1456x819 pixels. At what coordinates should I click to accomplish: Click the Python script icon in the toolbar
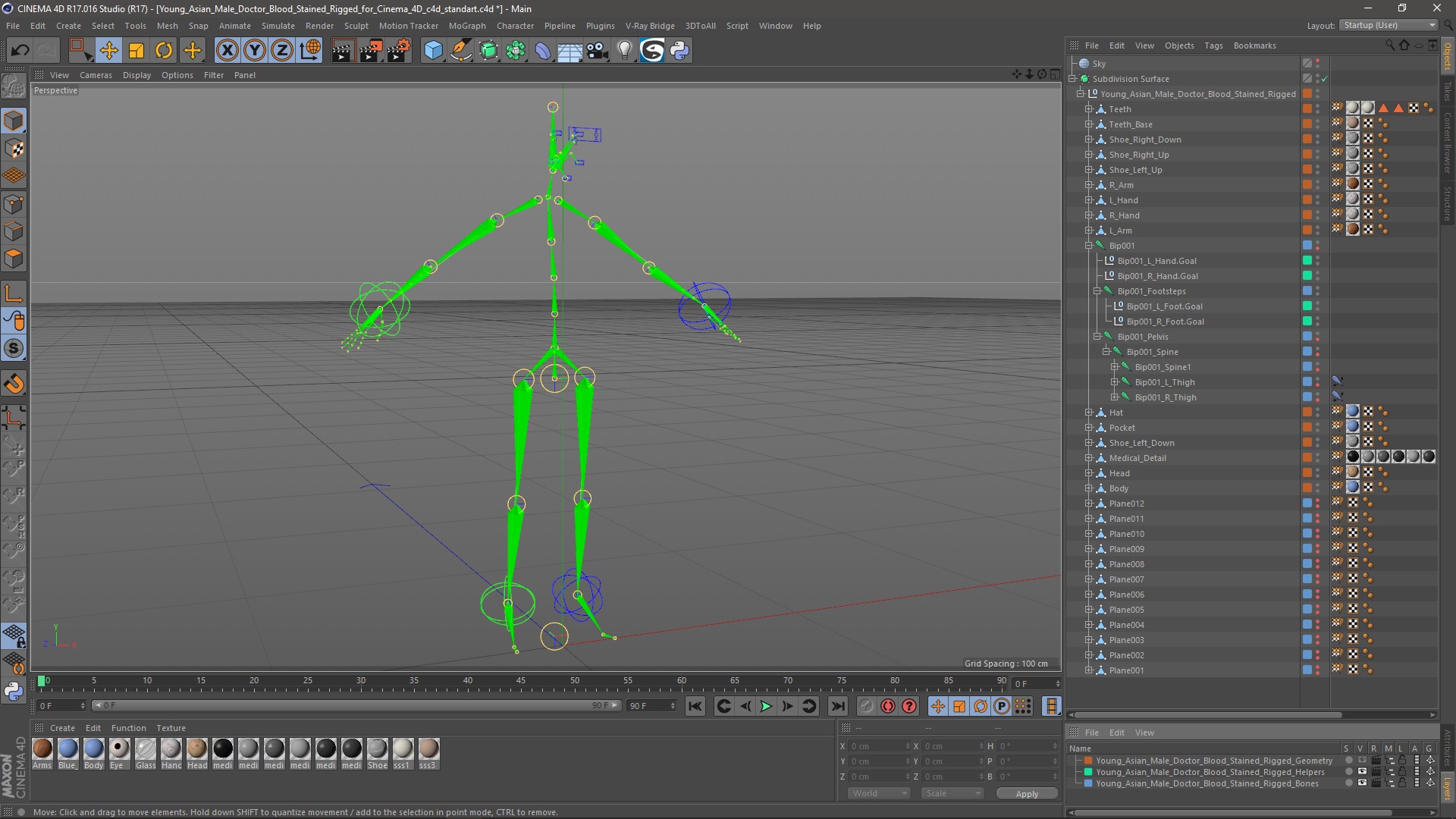[679, 51]
